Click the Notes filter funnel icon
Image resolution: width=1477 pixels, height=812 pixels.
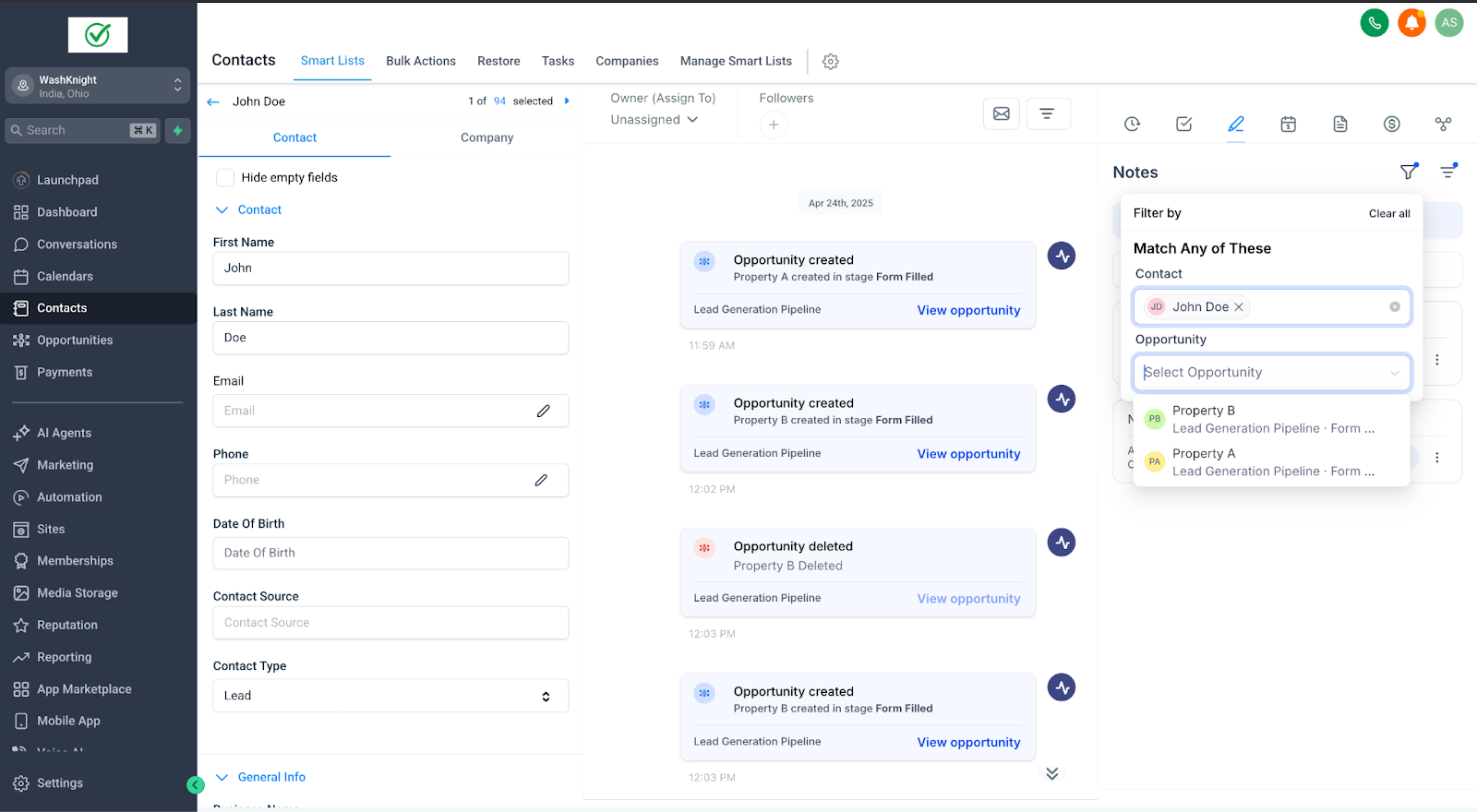point(1408,172)
